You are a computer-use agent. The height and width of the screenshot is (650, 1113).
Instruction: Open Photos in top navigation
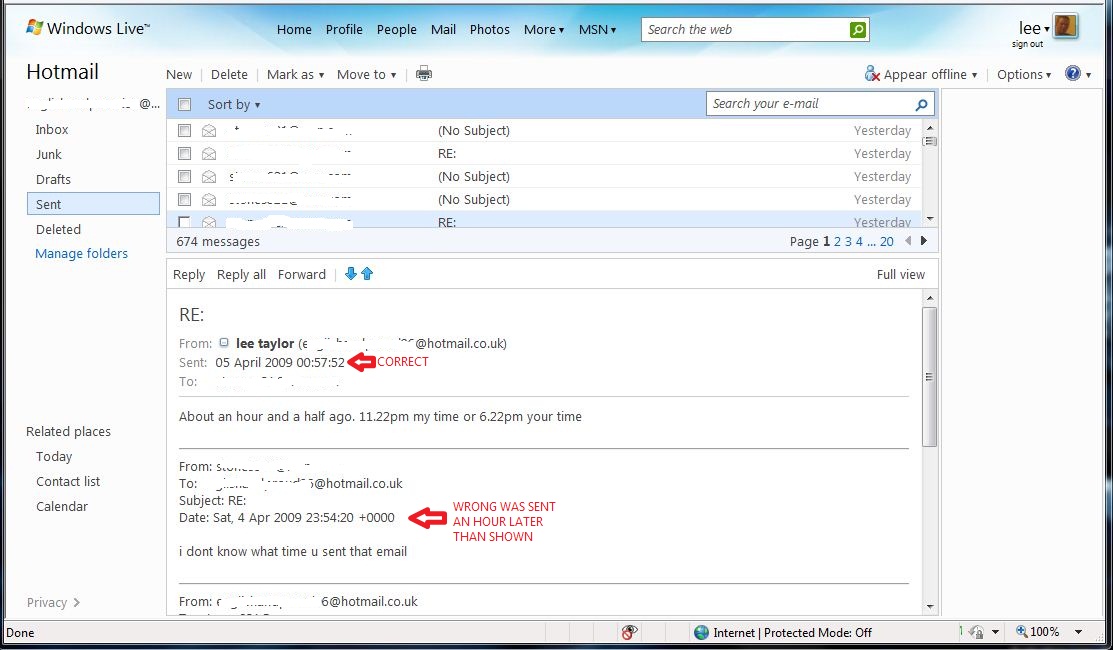coord(489,29)
